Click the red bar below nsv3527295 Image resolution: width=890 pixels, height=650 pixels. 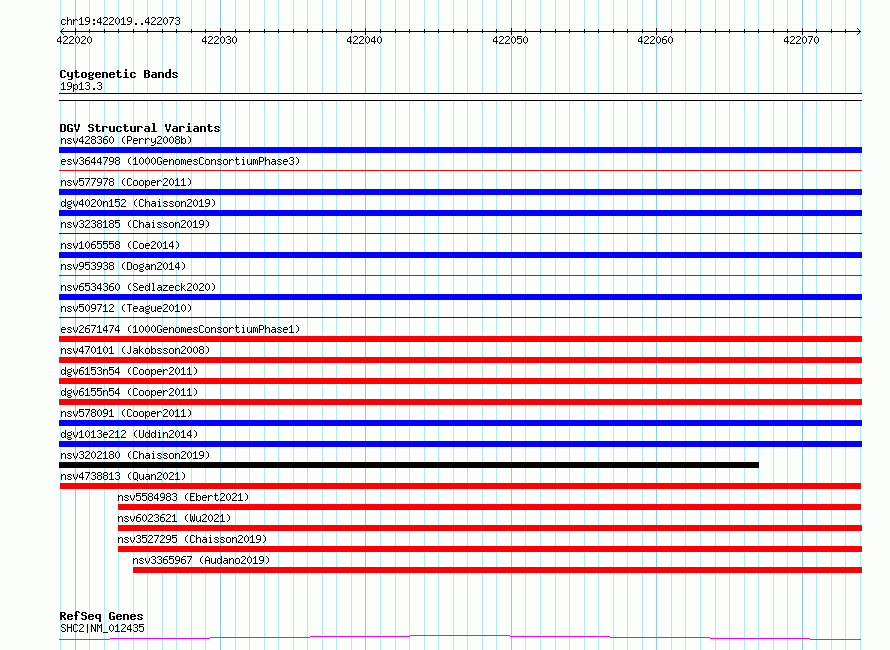point(490,549)
